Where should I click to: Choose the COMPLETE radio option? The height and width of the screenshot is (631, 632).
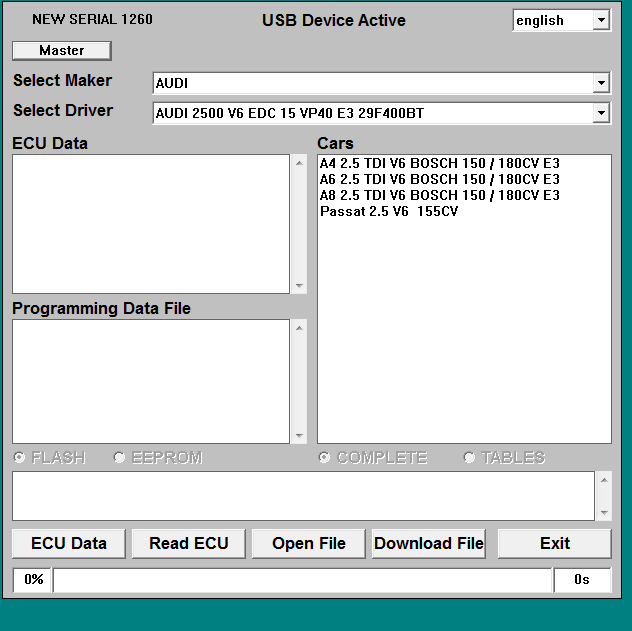coord(325,458)
